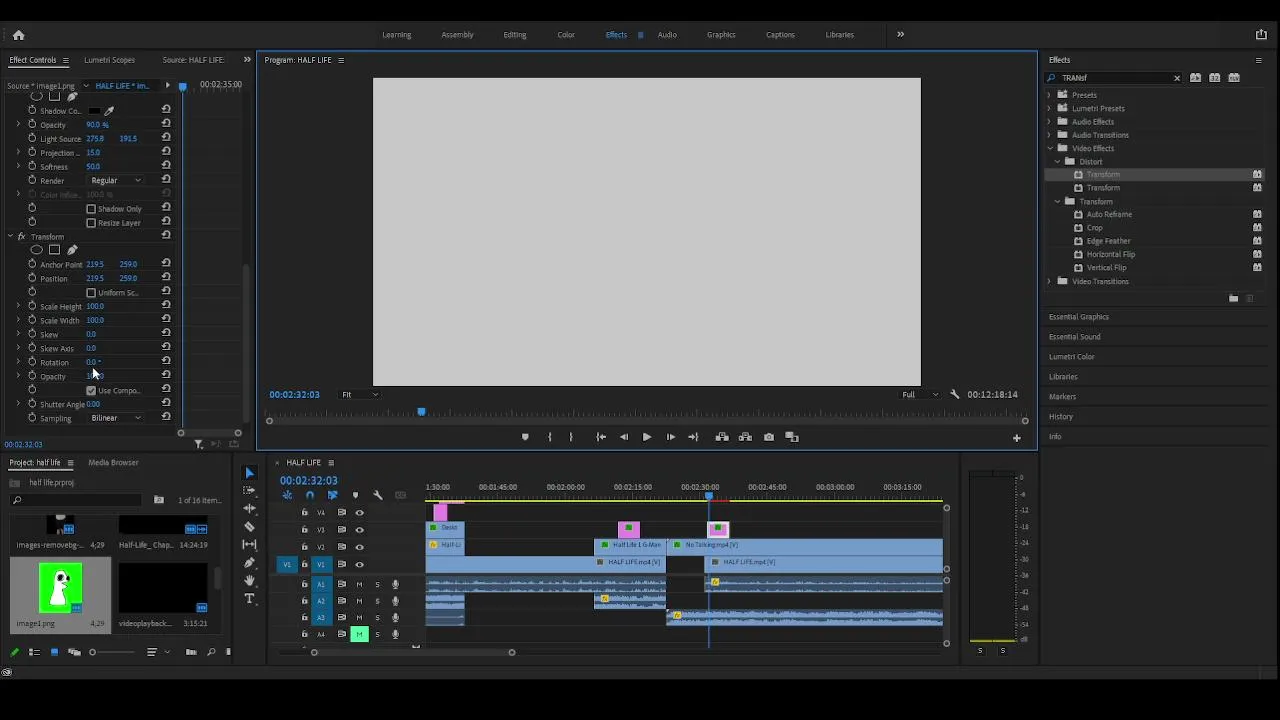Select the image1.png thumbnail
The width and height of the screenshot is (1280, 720).
pos(60,587)
